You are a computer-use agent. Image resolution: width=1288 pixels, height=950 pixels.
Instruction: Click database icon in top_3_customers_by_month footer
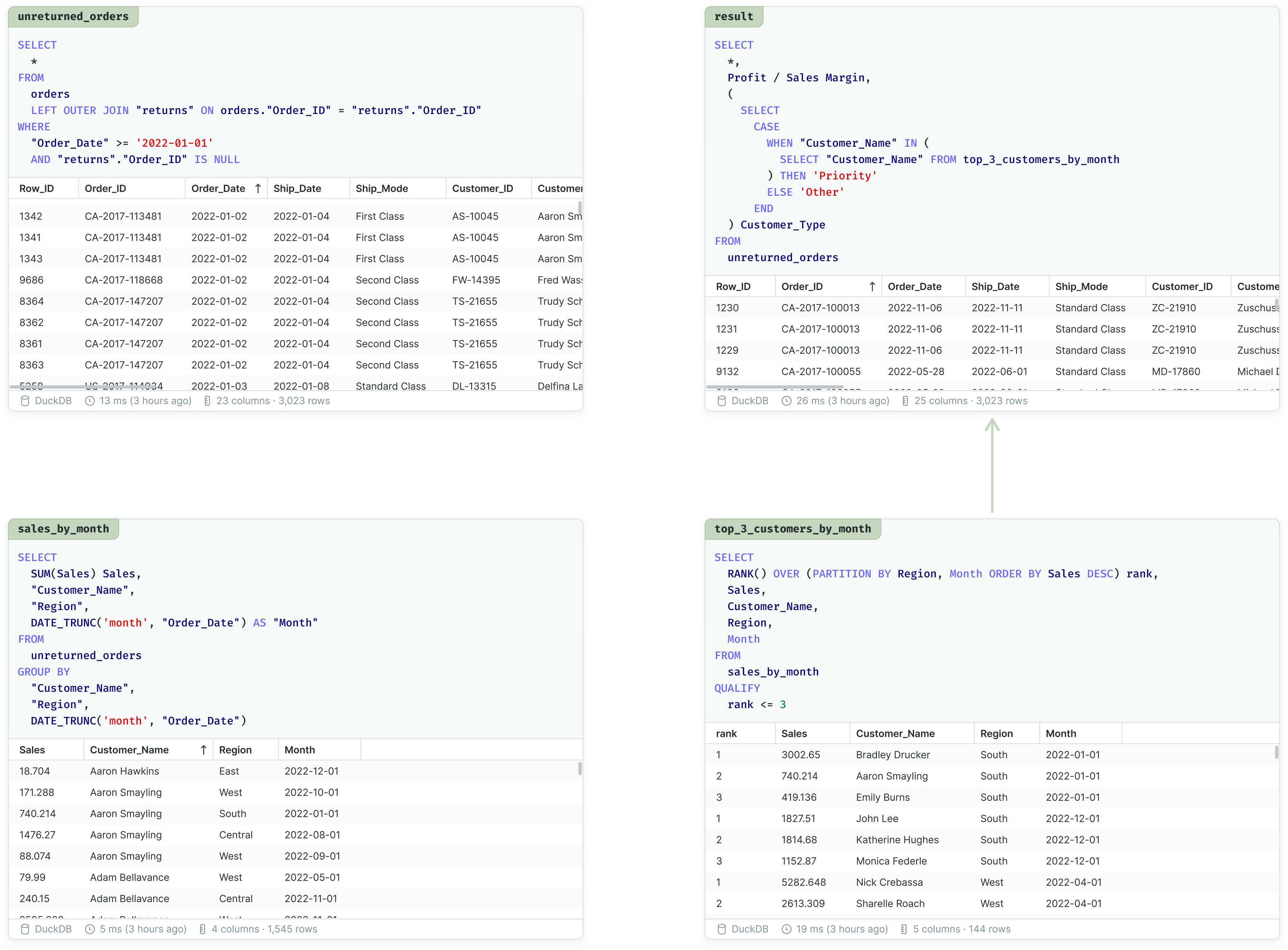(722, 929)
